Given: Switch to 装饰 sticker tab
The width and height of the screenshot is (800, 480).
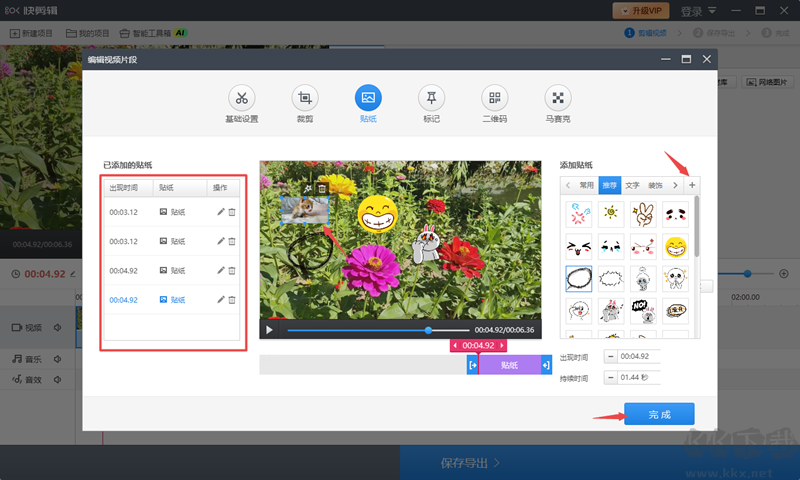Looking at the screenshot, I should [655, 185].
